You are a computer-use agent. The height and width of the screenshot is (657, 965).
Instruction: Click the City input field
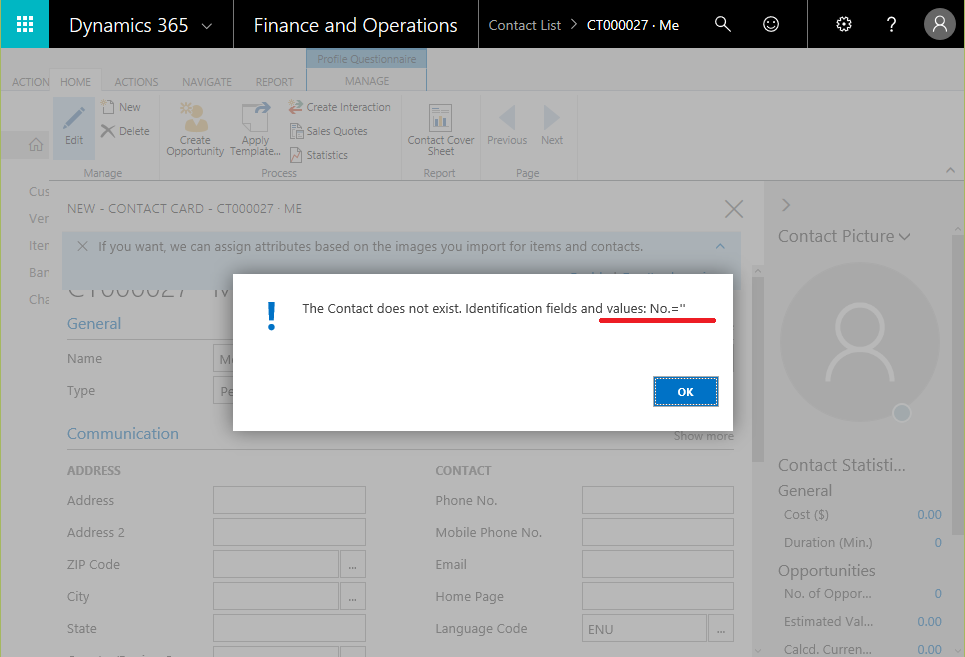[x=276, y=596]
